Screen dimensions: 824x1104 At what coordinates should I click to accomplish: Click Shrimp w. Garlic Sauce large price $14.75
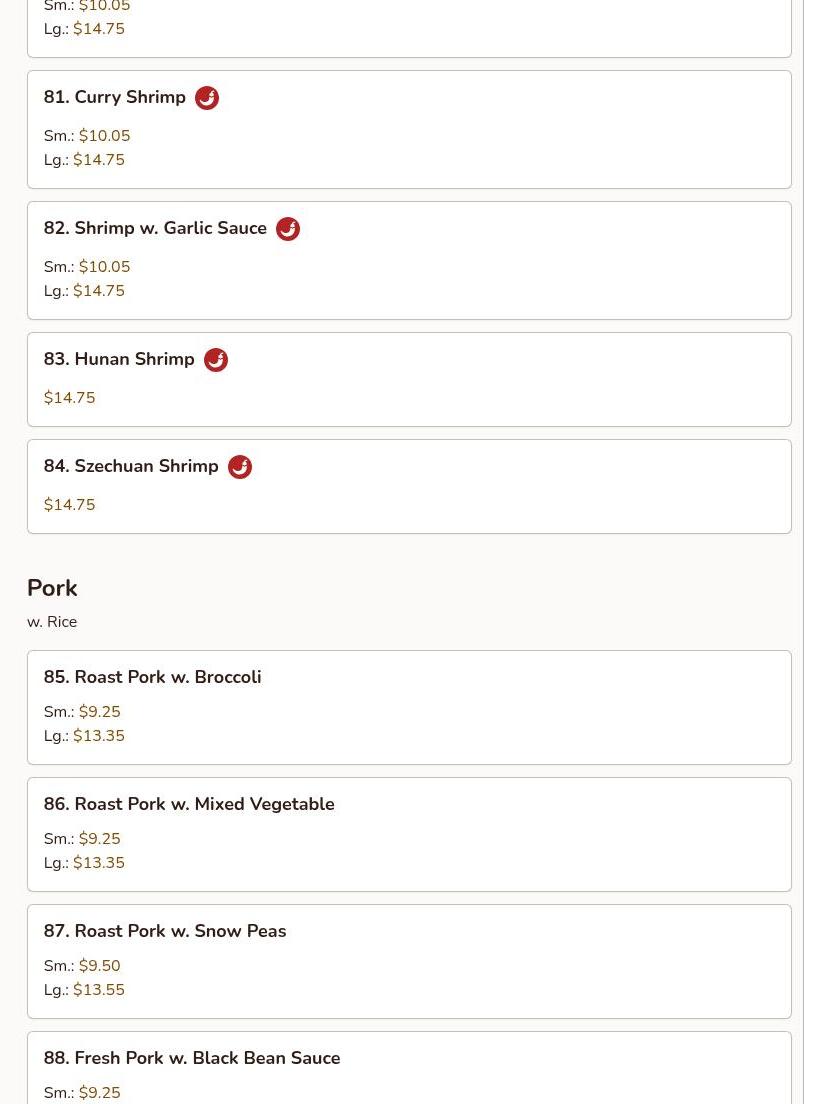[x=99, y=291]
